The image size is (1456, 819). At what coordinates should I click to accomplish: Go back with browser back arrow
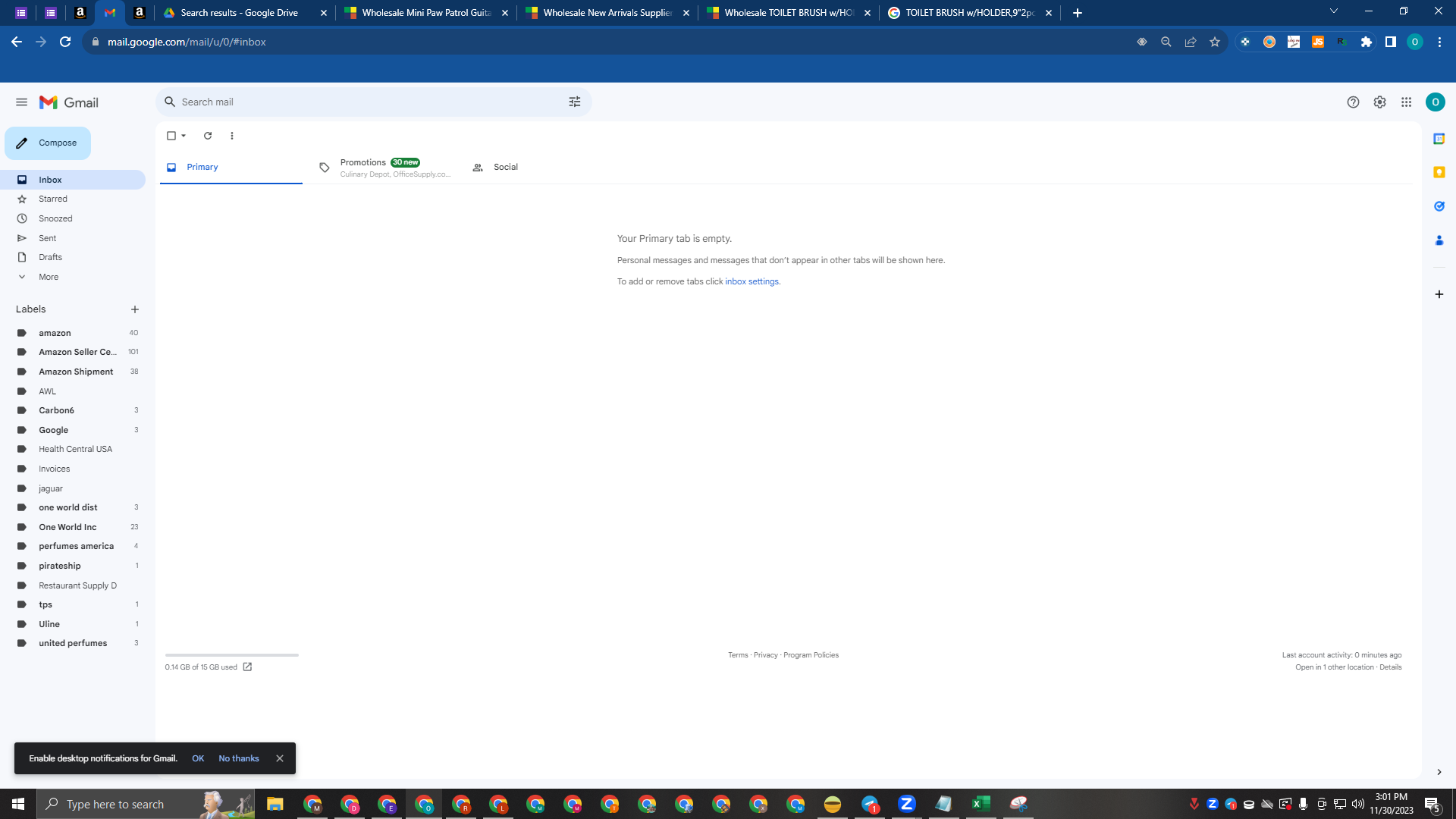pos(17,42)
